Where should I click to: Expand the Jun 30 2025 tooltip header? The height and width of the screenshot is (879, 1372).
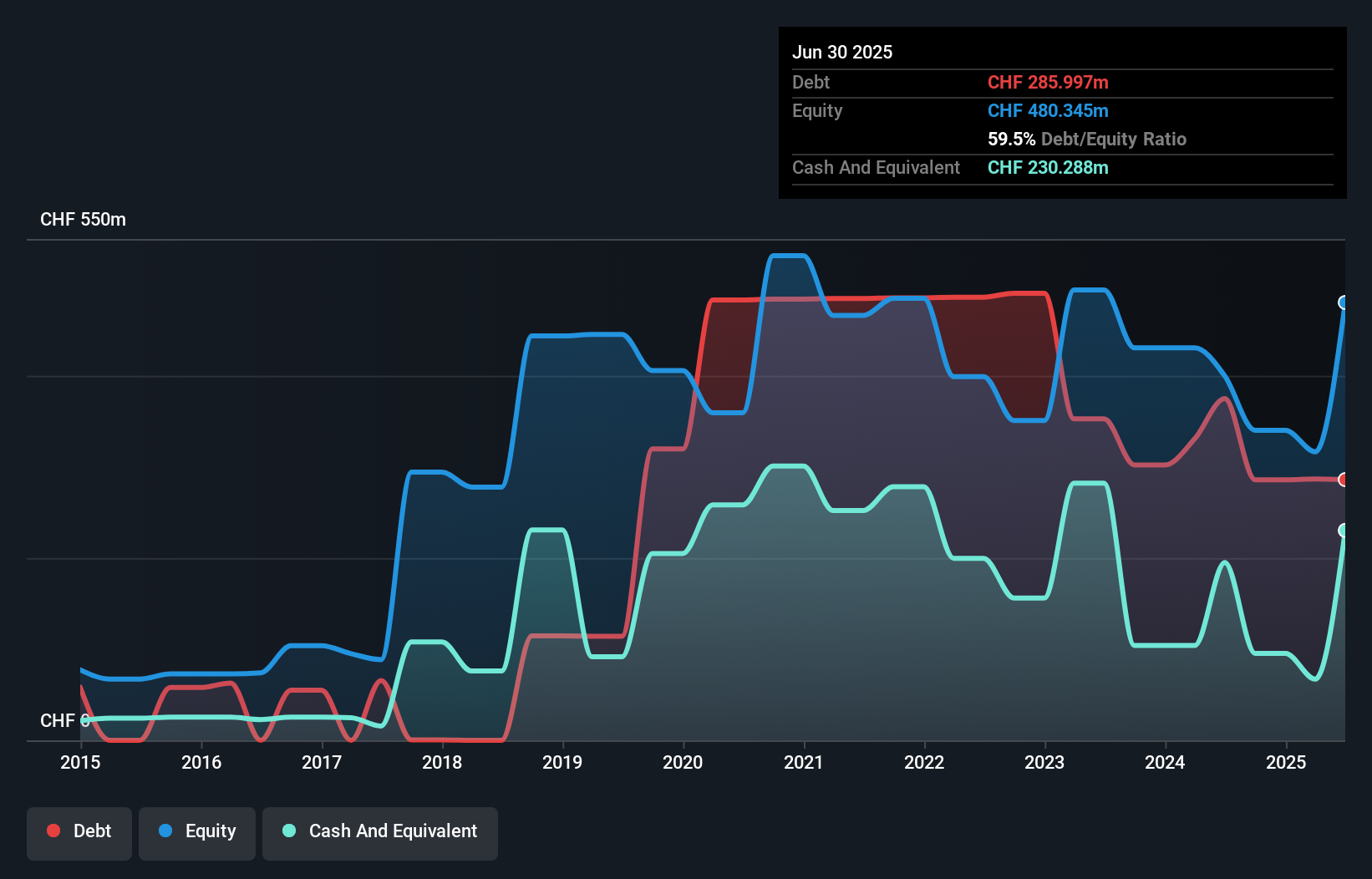842,52
